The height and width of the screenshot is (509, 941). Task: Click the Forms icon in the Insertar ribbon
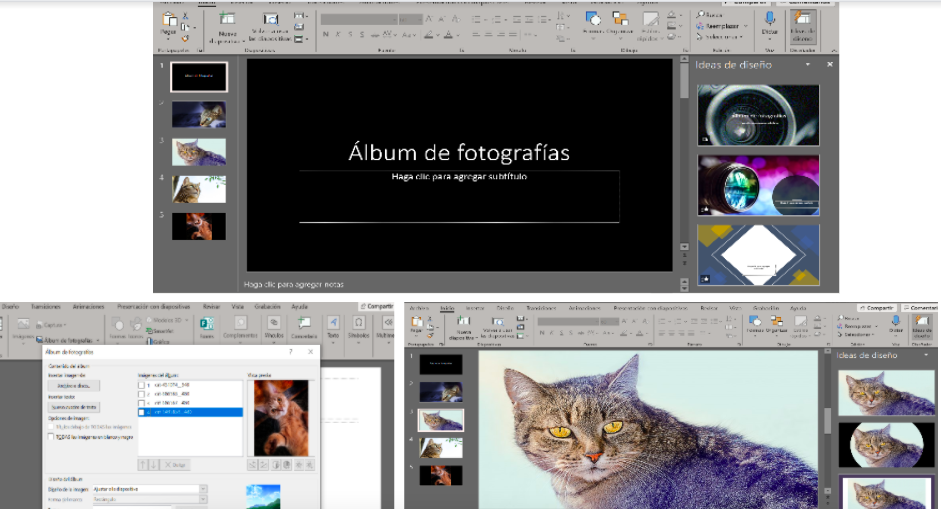(207, 324)
